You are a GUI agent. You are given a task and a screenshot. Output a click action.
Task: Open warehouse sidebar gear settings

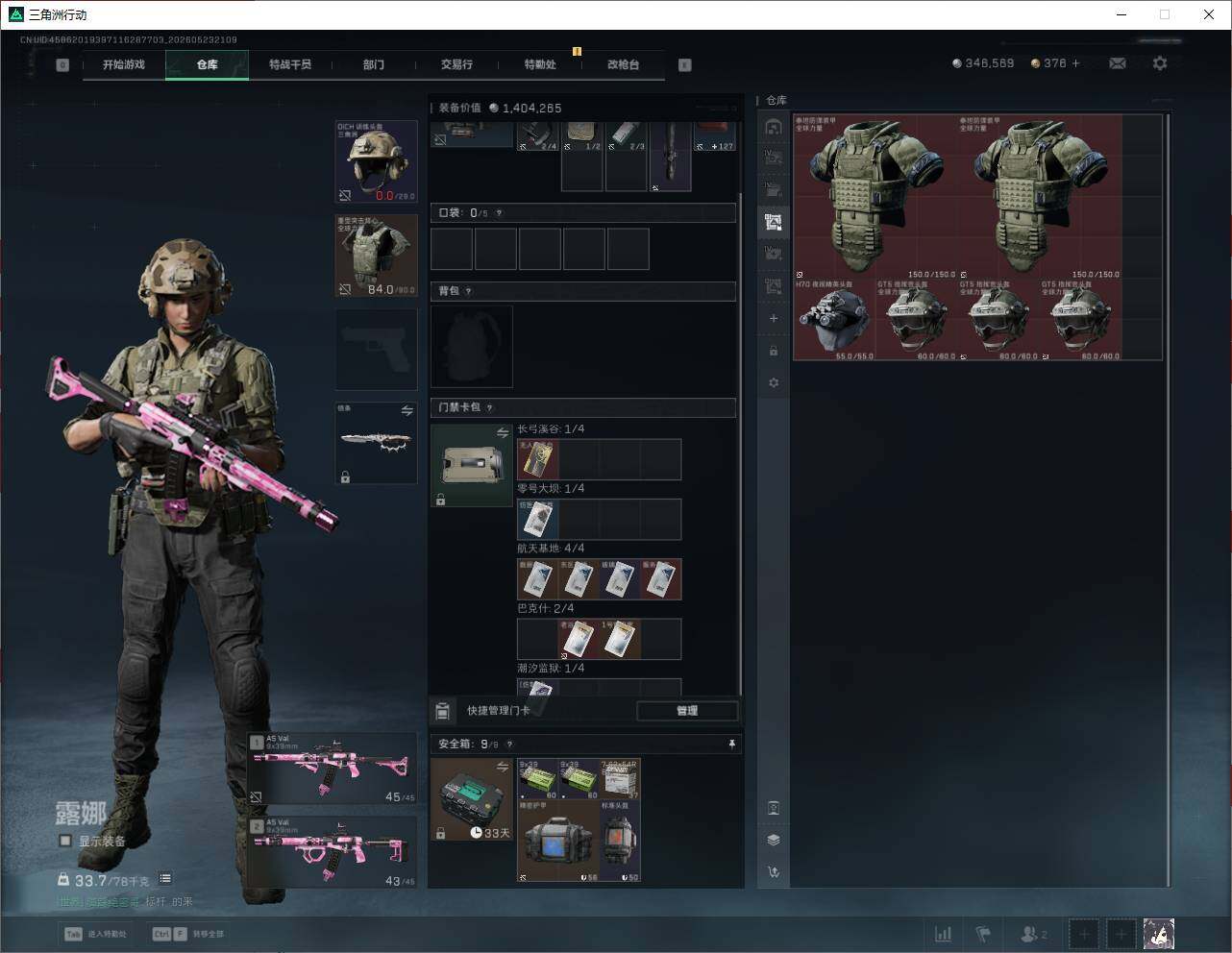[774, 382]
